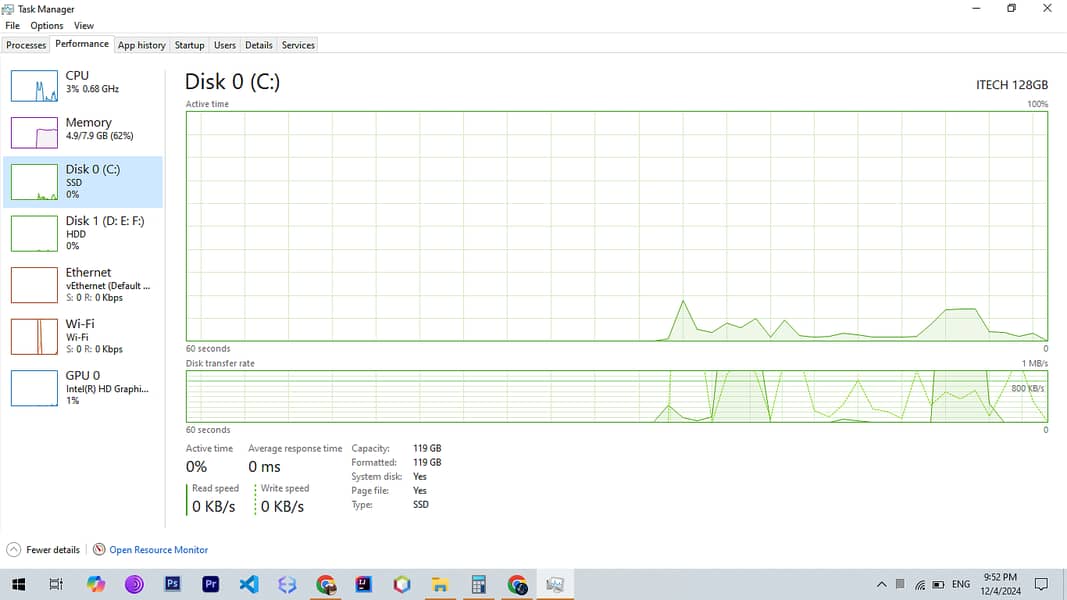This screenshot has width=1067, height=600.
Task: Open File Explorer from the taskbar
Action: click(x=440, y=584)
